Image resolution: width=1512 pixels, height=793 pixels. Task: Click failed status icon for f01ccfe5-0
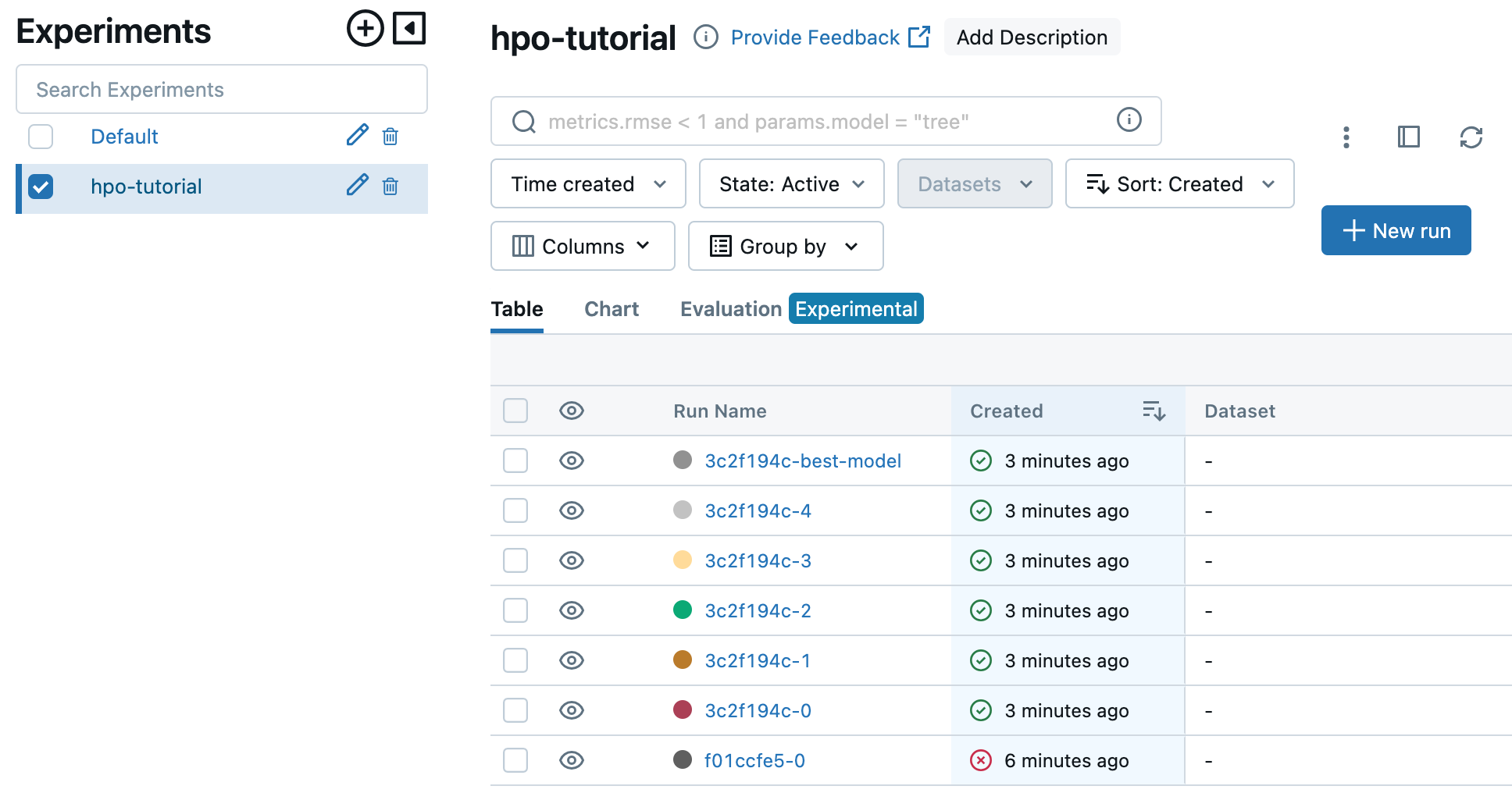(x=981, y=760)
